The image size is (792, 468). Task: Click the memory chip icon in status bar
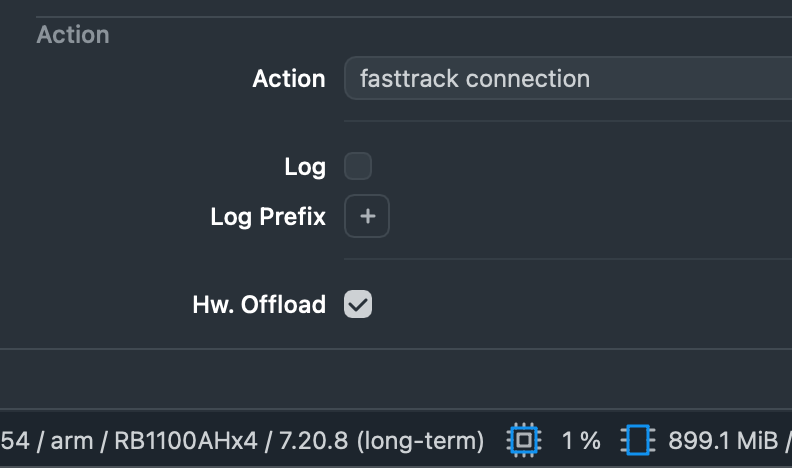pos(637,440)
